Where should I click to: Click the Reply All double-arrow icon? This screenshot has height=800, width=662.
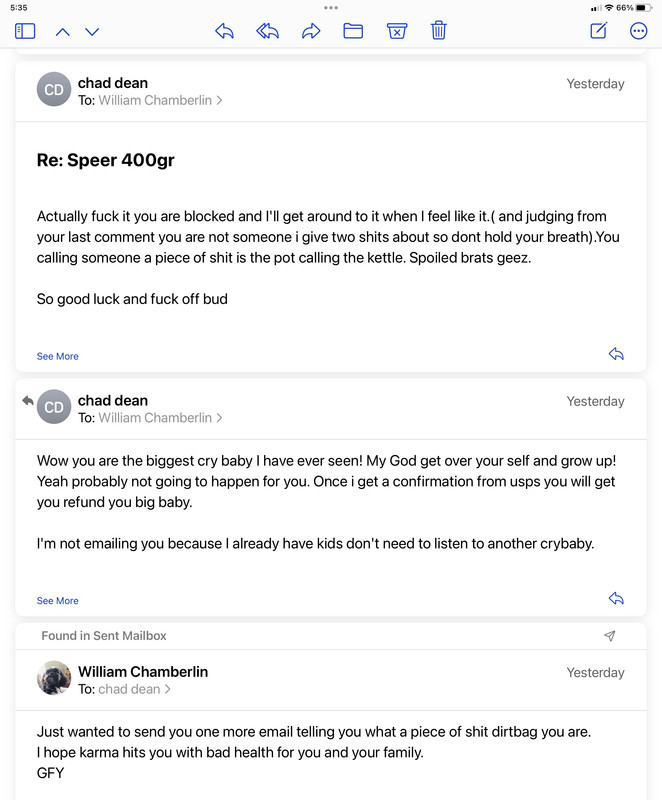point(267,31)
